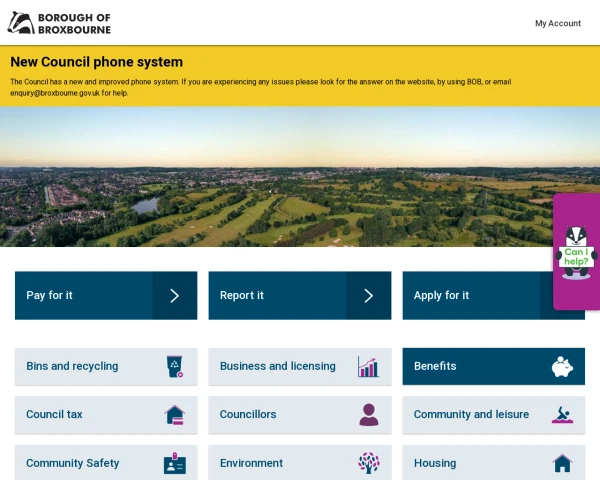Expand Pay for it with arrow chevron
600x480 pixels.
coord(174,296)
